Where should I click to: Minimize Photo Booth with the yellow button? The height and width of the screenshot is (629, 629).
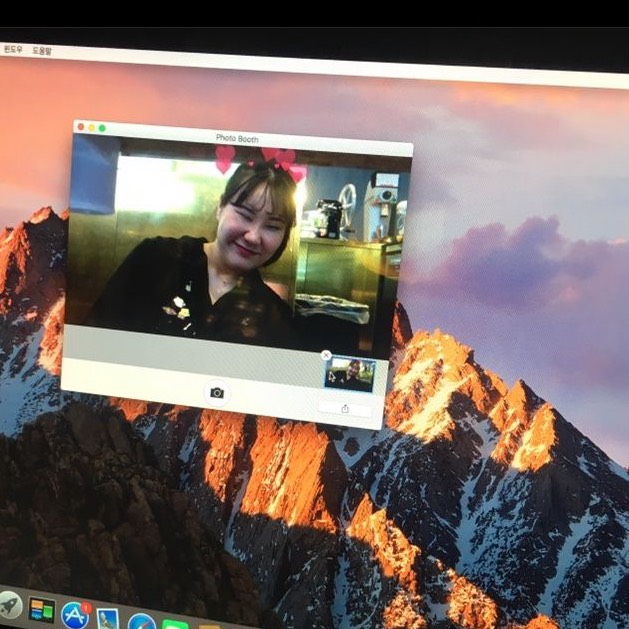pyautogui.click(x=91, y=128)
